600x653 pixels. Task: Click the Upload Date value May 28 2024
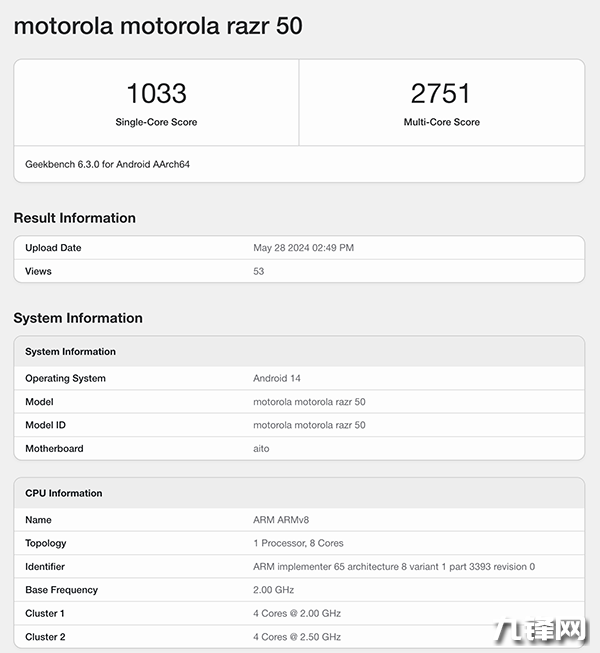pyautogui.click(x=303, y=248)
